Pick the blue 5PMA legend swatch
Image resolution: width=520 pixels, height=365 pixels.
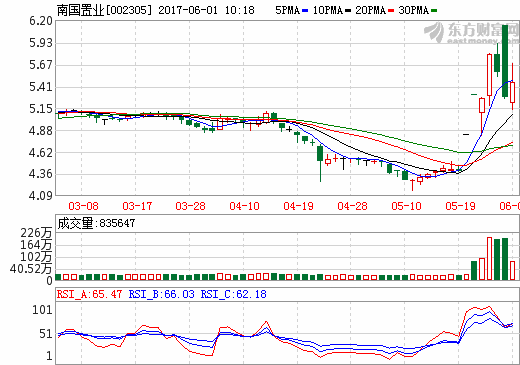(x=305, y=11)
